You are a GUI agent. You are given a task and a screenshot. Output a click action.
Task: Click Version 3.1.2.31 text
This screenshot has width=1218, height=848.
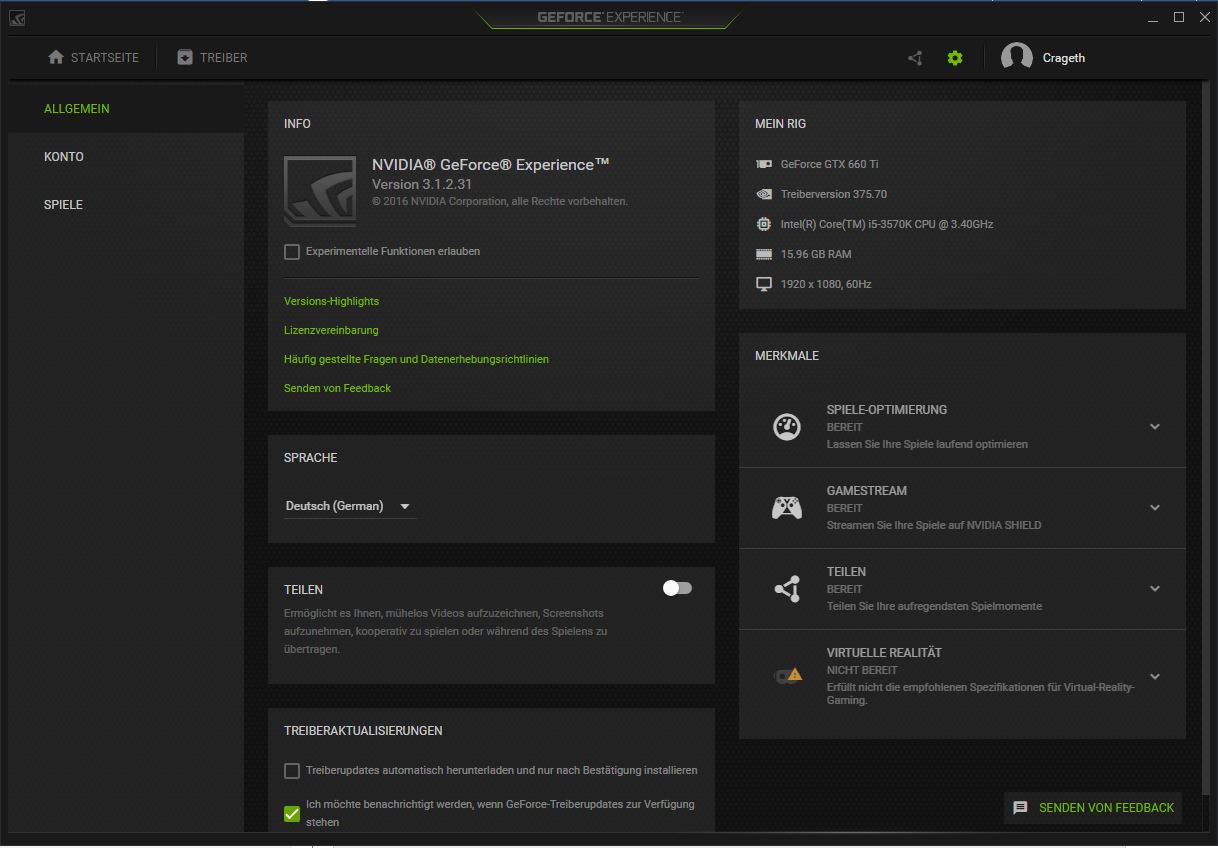coord(422,185)
